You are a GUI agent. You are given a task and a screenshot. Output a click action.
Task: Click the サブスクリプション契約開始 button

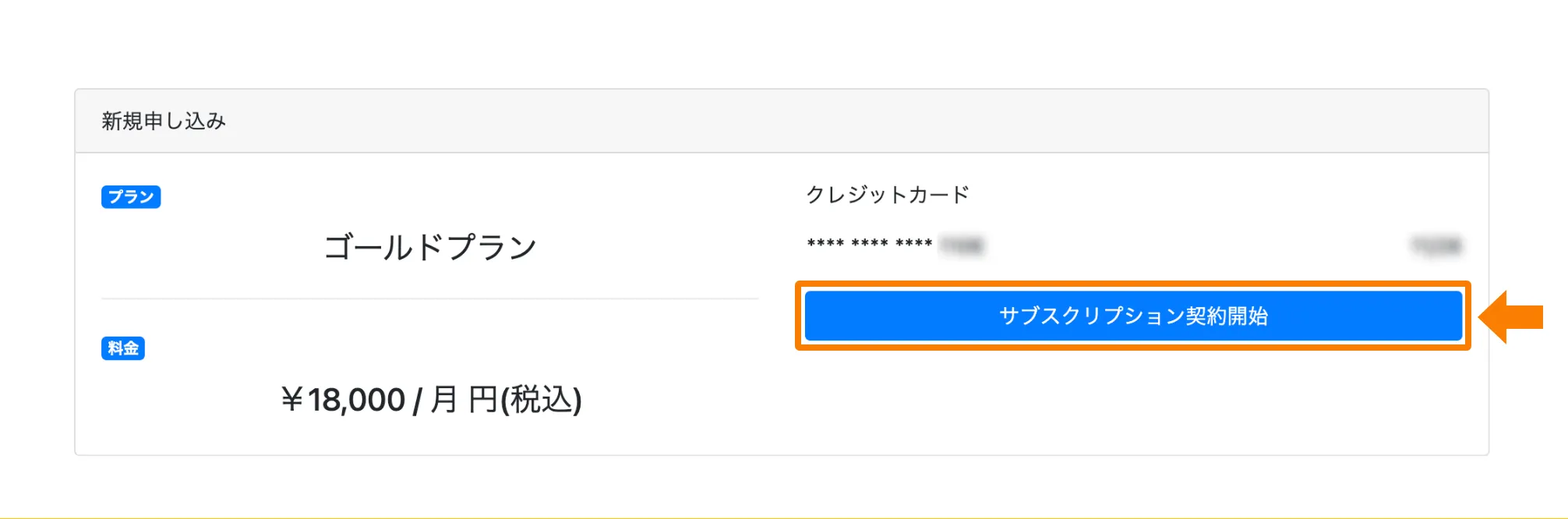pos(1133,316)
